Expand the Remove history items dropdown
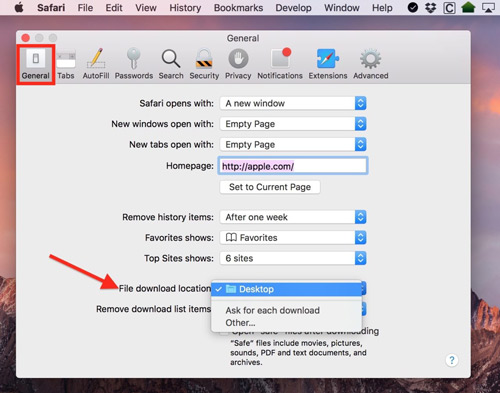The height and width of the screenshot is (393, 500). tap(293, 217)
